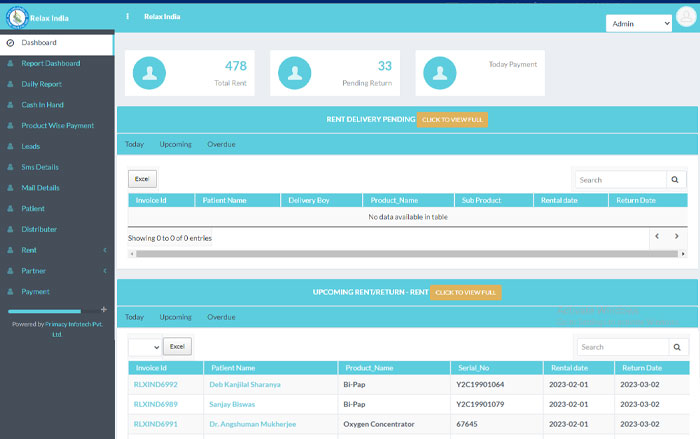Click the icon beside Sms Details
The image size is (700, 439).
(10, 167)
